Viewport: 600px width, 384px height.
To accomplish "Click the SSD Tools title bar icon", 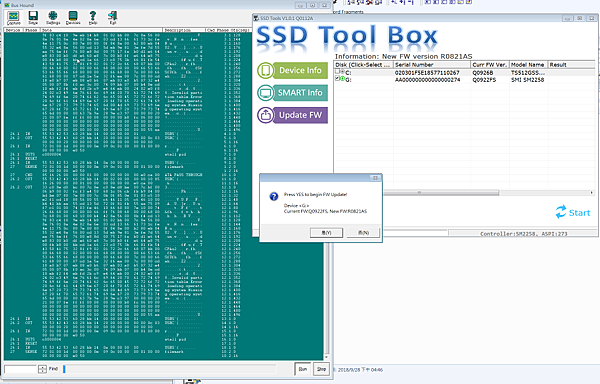I will click(256, 18).
